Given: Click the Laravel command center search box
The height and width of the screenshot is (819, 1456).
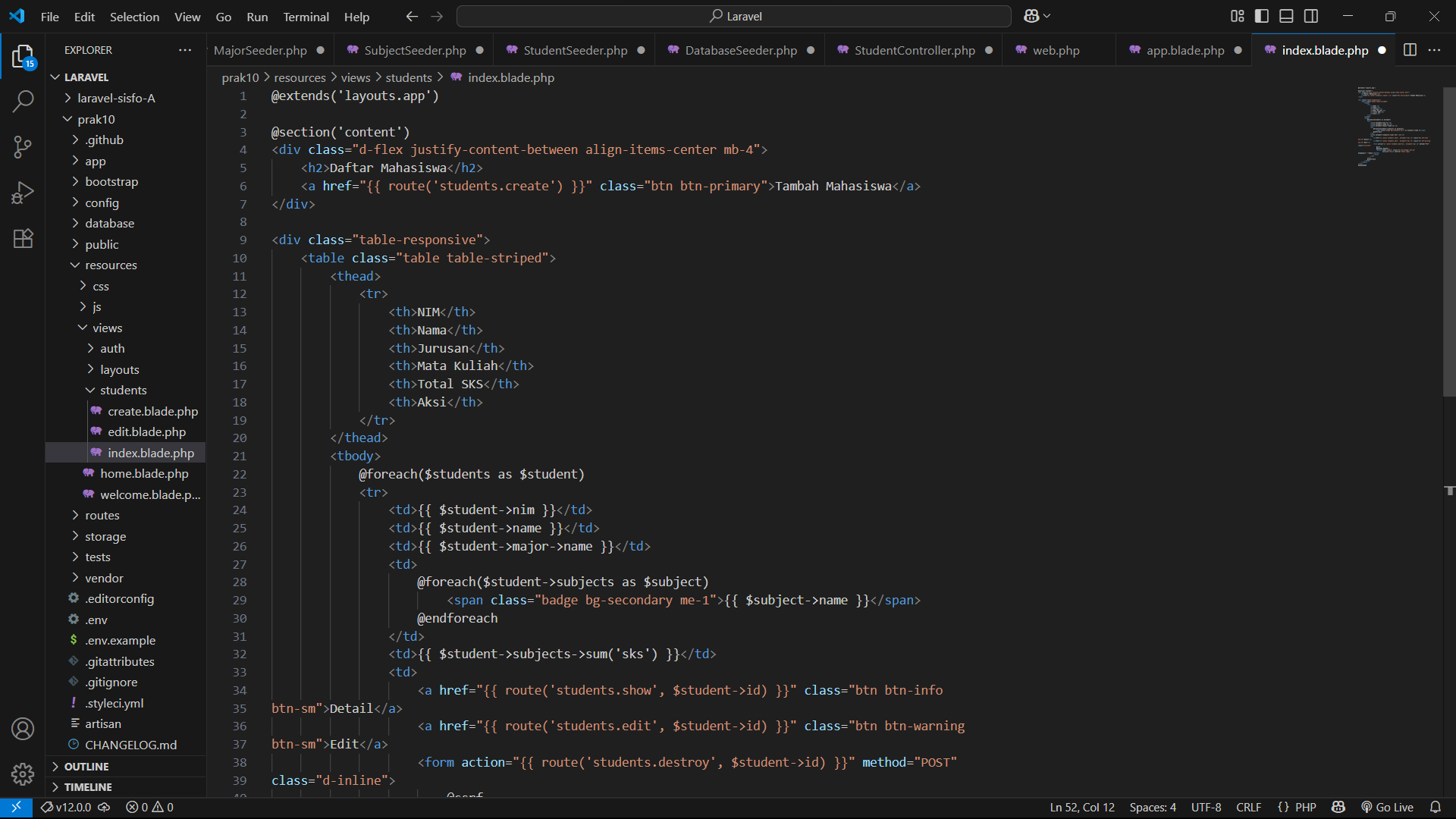Looking at the screenshot, I should [x=734, y=16].
